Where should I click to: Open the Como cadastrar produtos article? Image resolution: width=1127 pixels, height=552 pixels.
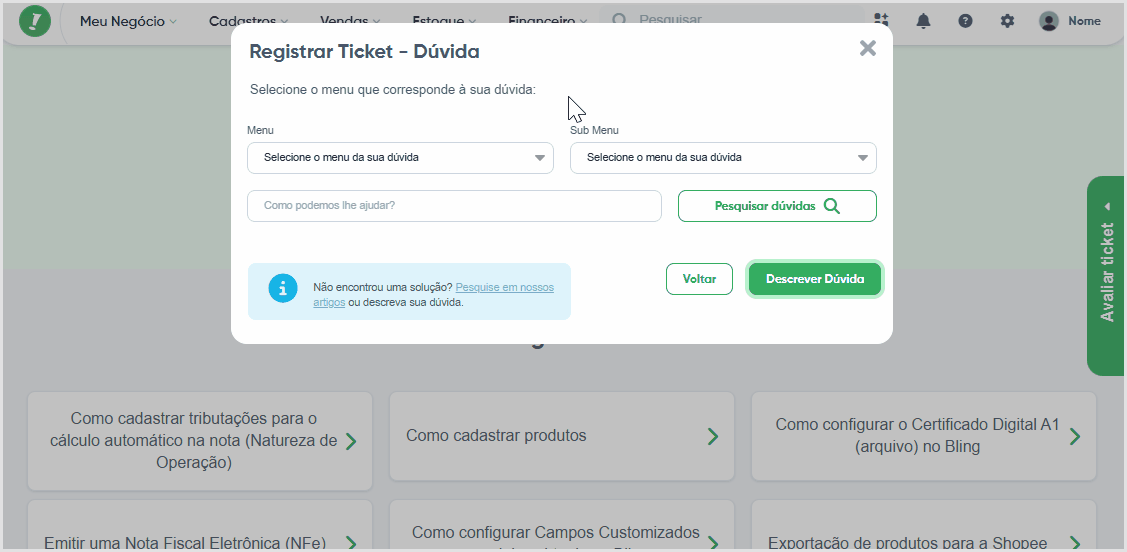click(x=562, y=436)
